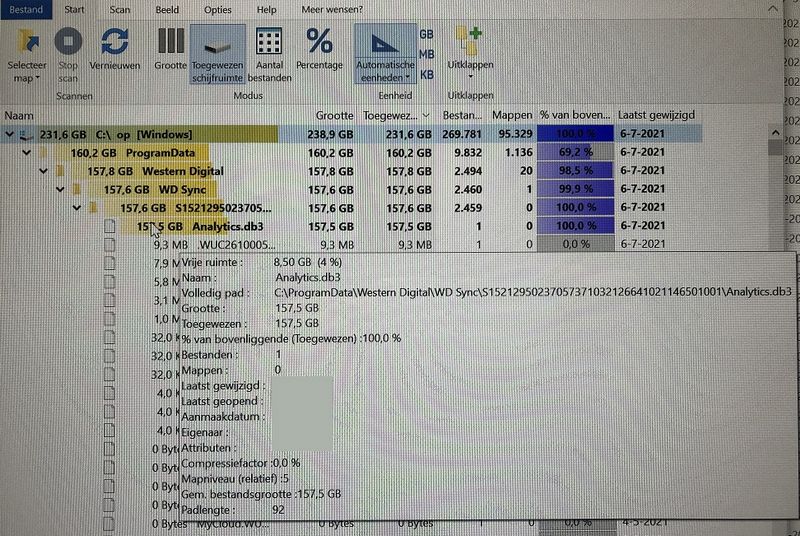Select the C:\ op [Windows] drive row

[x=351, y=134]
